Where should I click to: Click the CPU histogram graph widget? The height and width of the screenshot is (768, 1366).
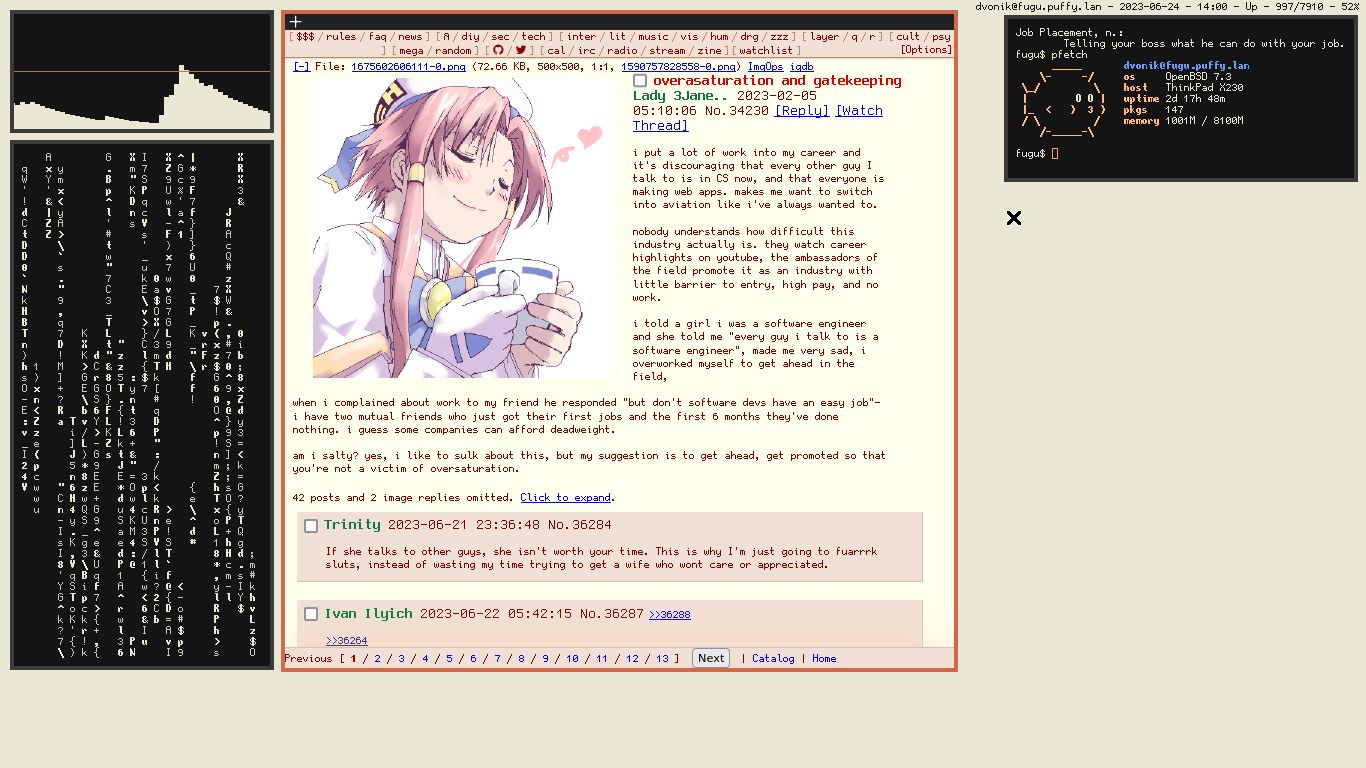point(142,72)
